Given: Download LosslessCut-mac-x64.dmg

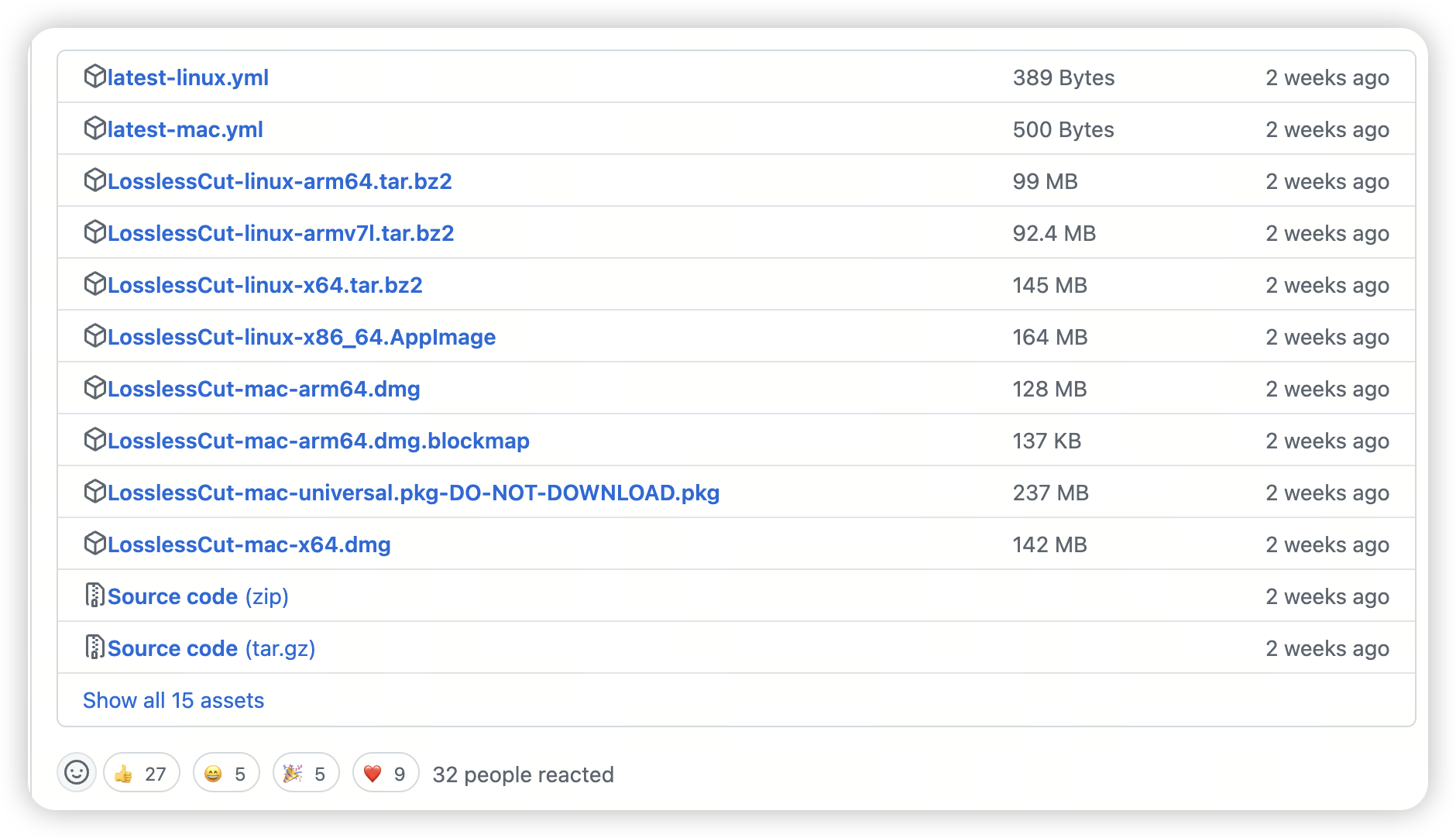Looking at the screenshot, I should [x=249, y=544].
